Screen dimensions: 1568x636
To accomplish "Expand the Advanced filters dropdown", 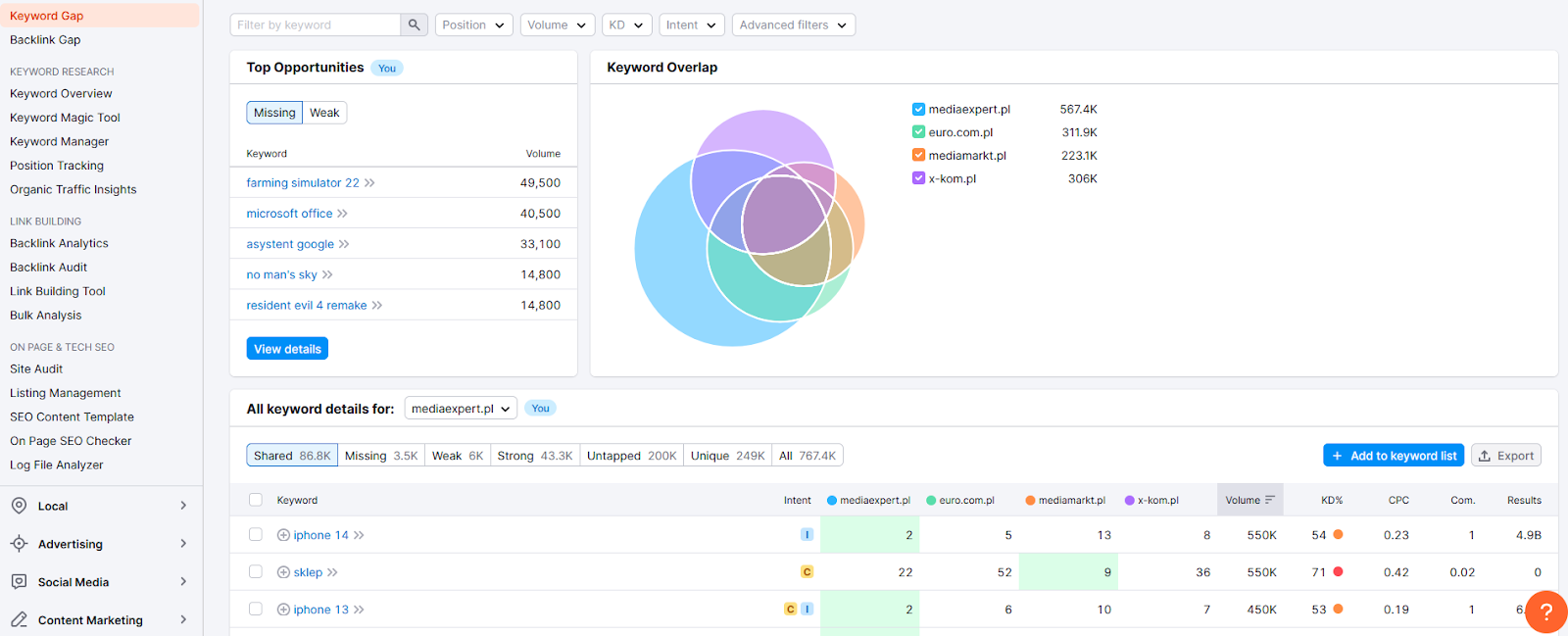I will 794,24.
